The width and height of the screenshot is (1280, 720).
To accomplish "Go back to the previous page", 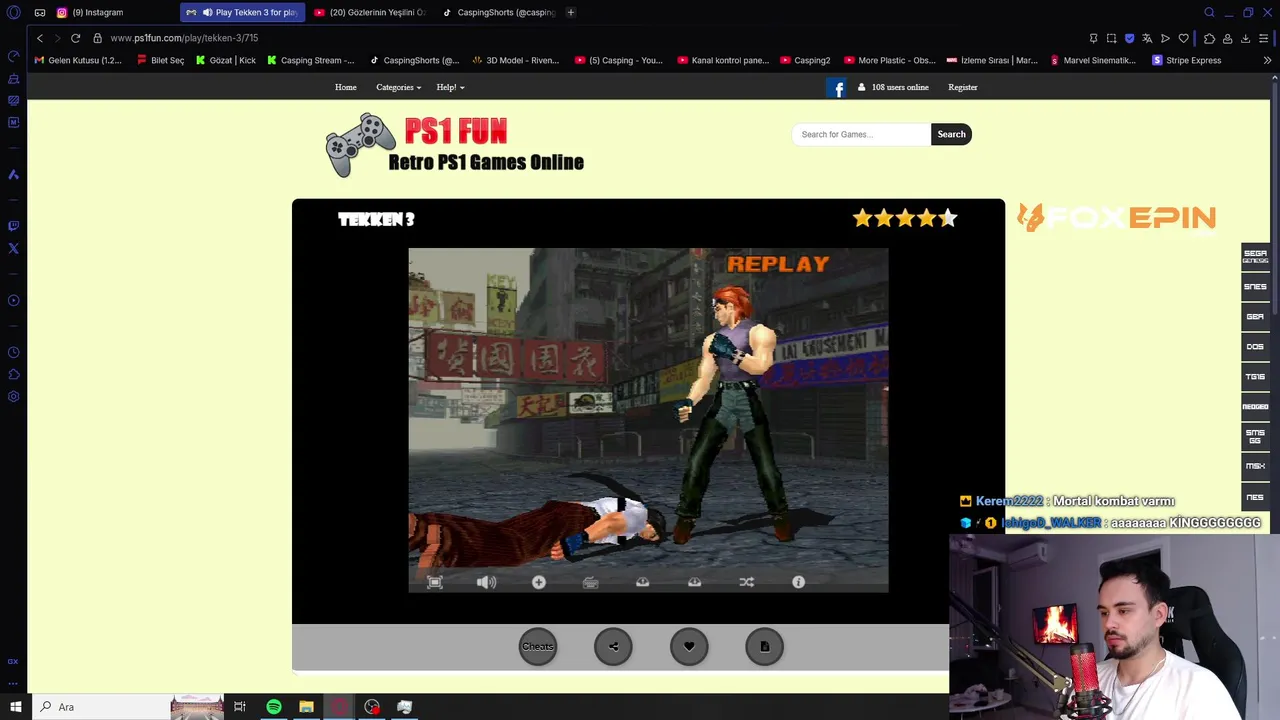I will tap(39, 38).
